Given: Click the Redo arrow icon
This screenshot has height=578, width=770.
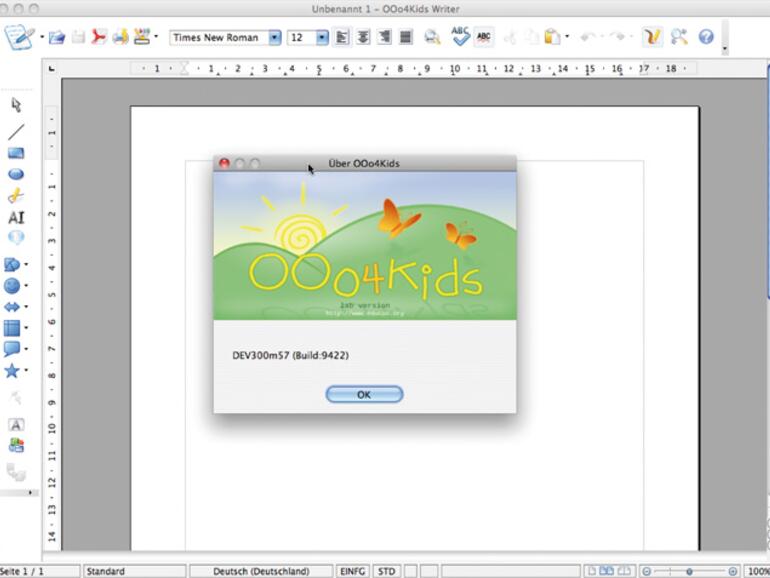Looking at the screenshot, I should point(617,37).
